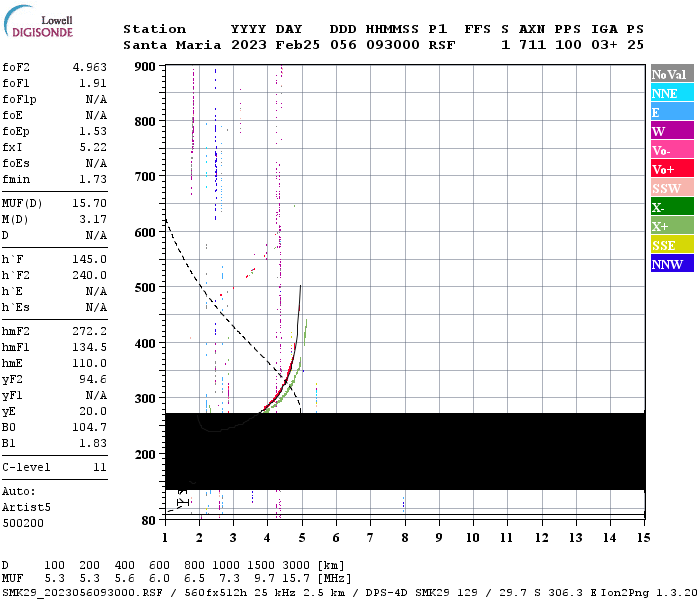700x600 pixels.
Task: Click the MUF(D) value 15.70
Action: click(x=90, y=204)
